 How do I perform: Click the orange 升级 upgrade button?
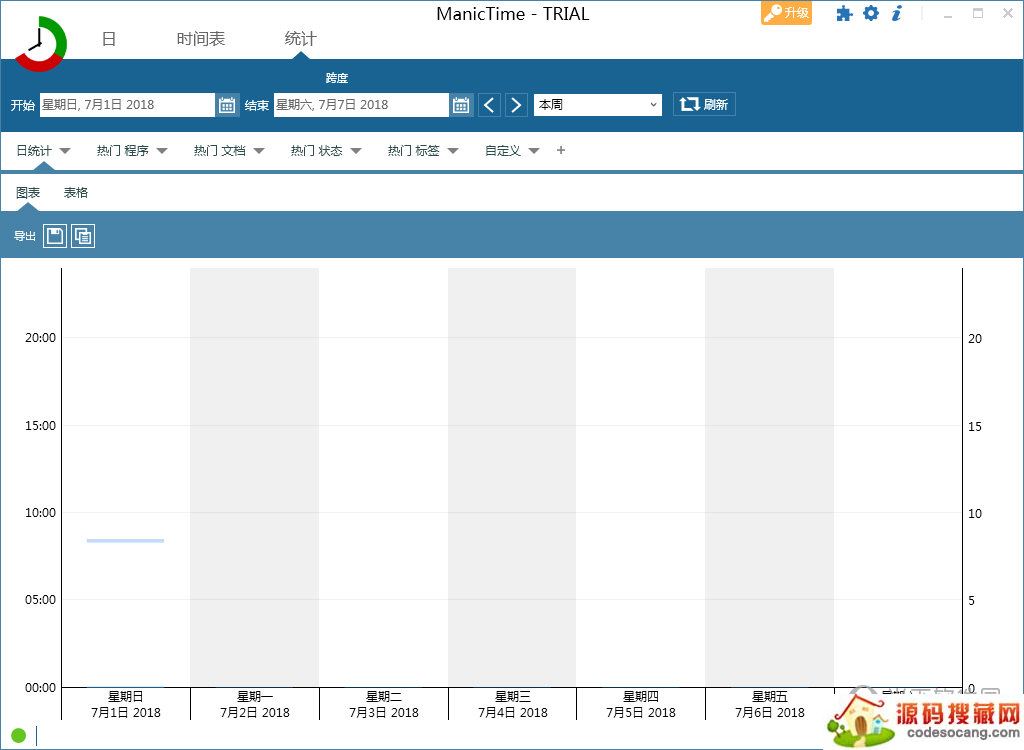point(786,13)
